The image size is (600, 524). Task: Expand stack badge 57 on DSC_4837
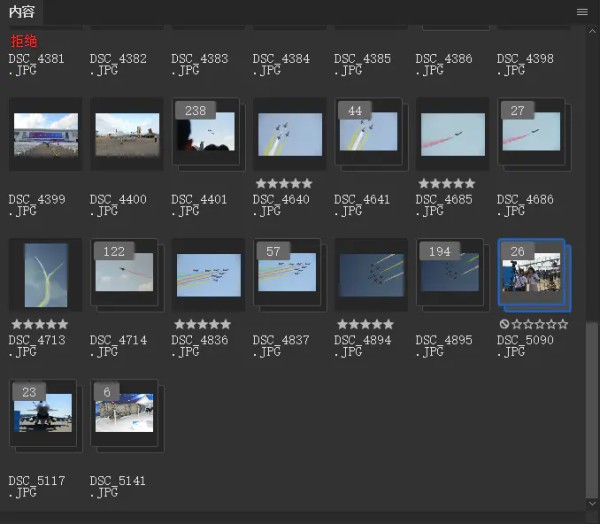273,251
